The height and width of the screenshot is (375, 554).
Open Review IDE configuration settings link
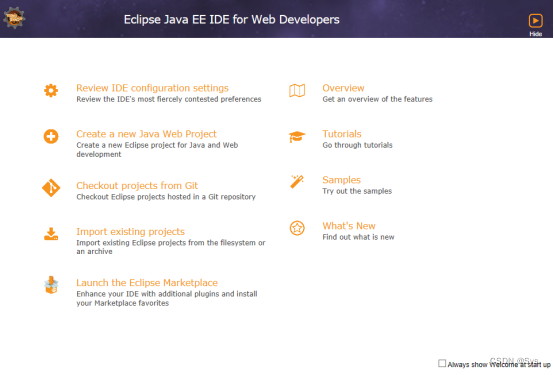coord(152,88)
